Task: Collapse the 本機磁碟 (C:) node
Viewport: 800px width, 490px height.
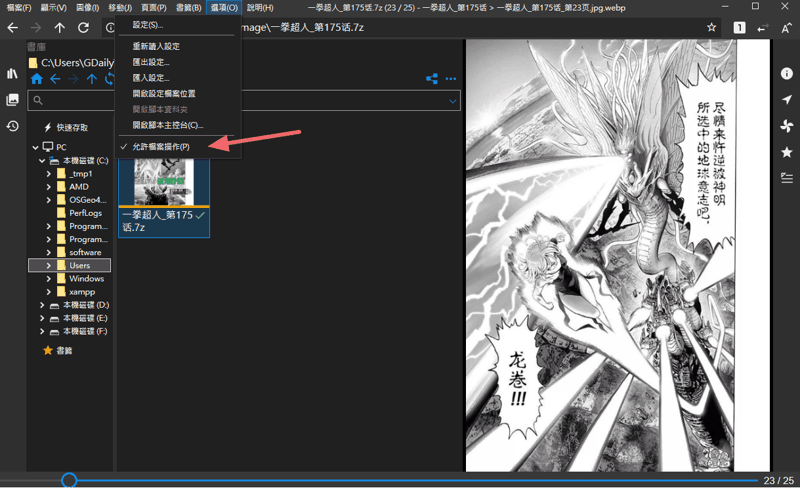Action: point(42,161)
